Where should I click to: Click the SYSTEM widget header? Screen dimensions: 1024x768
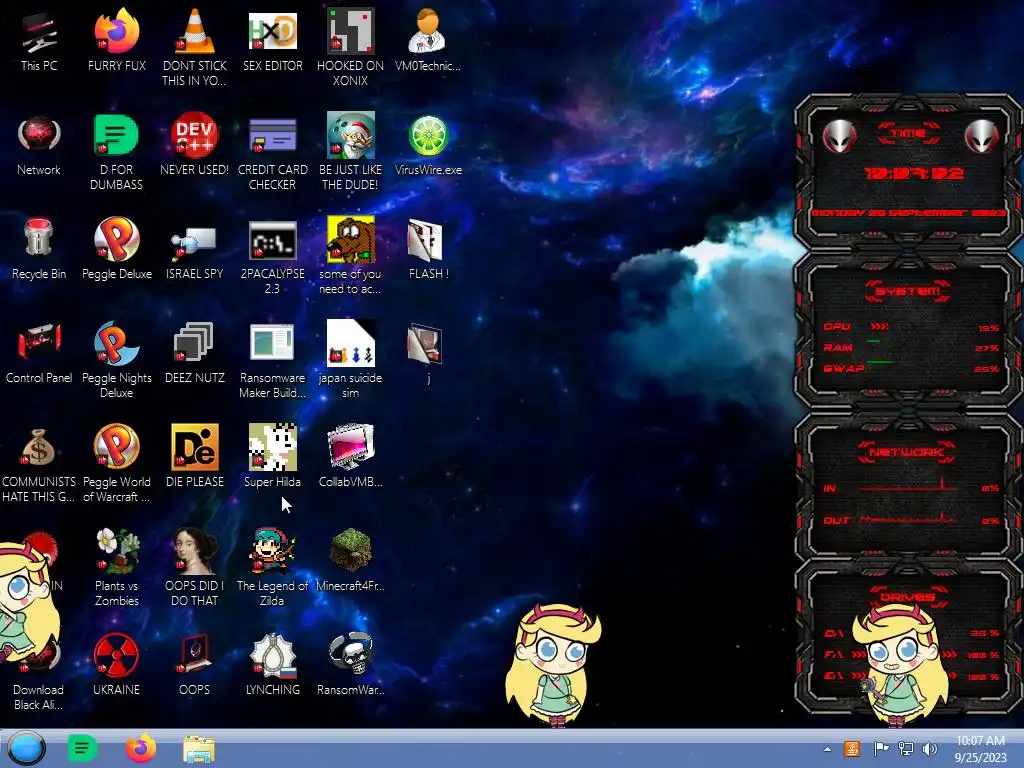point(908,291)
